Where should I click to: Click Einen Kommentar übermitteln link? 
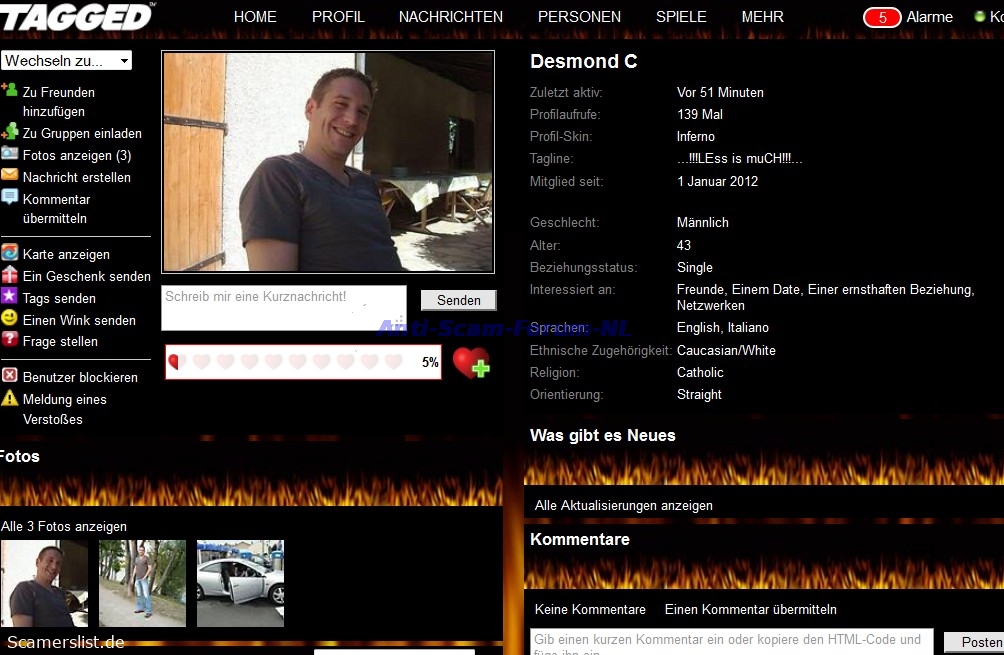click(x=750, y=609)
